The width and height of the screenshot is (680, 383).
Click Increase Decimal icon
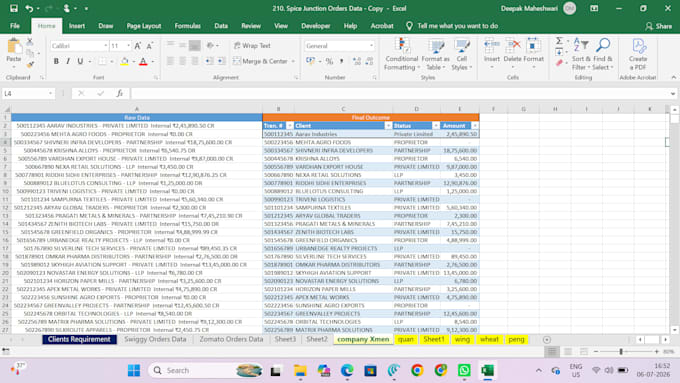point(357,62)
